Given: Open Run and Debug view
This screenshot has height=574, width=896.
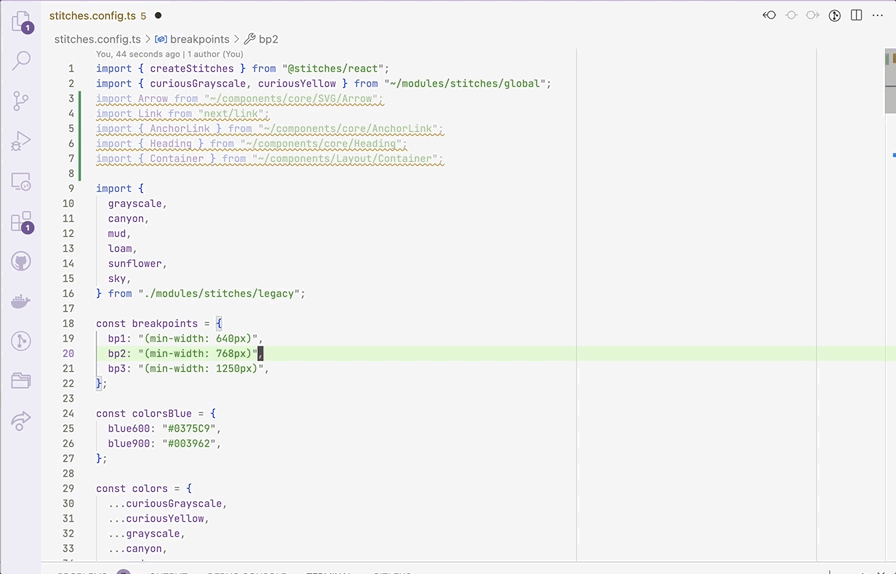Looking at the screenshot, I should tap(20, 141).
